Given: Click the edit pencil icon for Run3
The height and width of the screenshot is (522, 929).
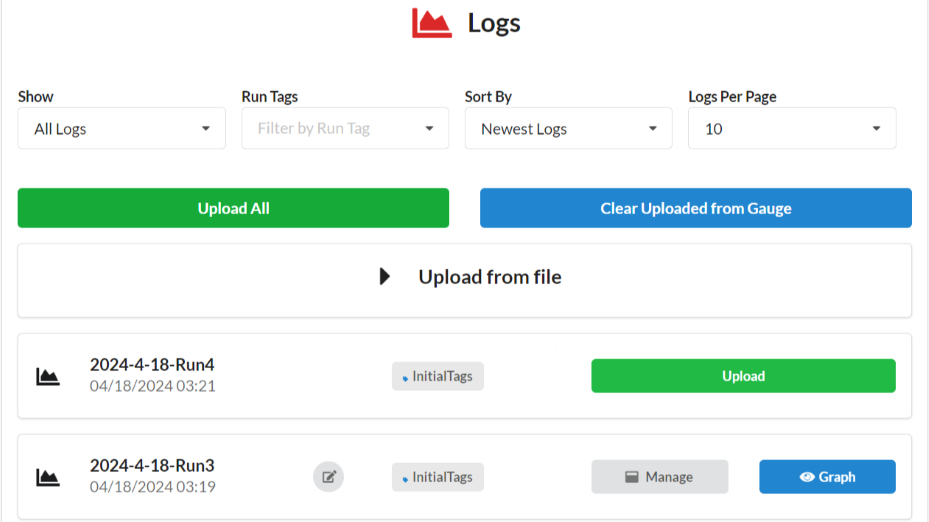Looking at the screenshot, I should [328, 477].
